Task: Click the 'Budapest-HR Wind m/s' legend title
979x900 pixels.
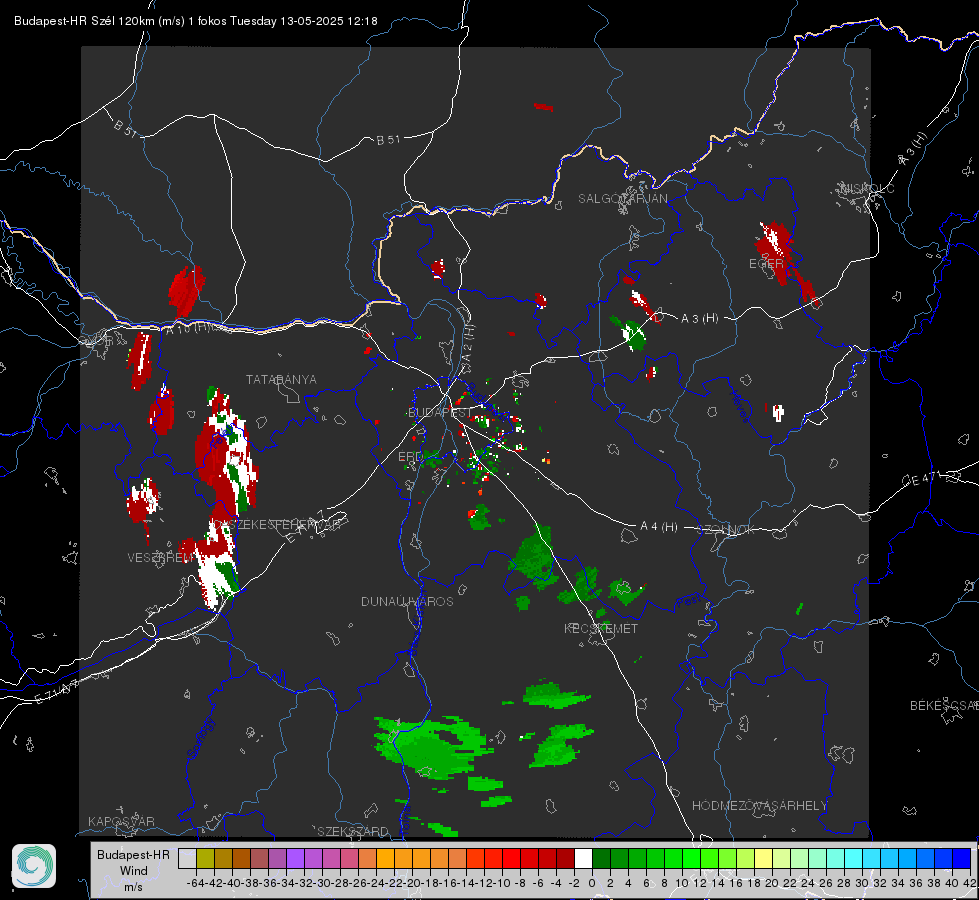Action: (x=133, y=870)
